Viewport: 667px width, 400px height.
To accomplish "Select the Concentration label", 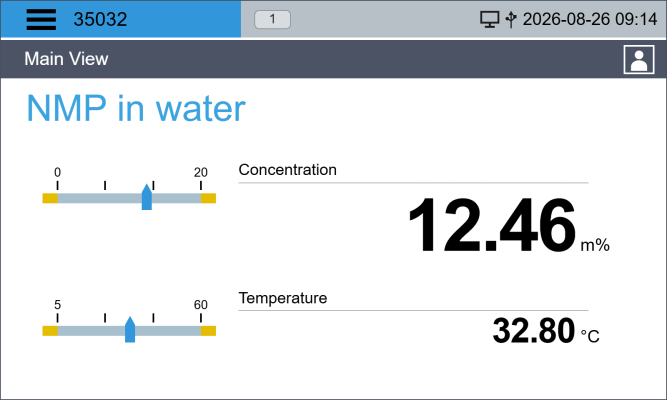I will [x=288, y=170].
